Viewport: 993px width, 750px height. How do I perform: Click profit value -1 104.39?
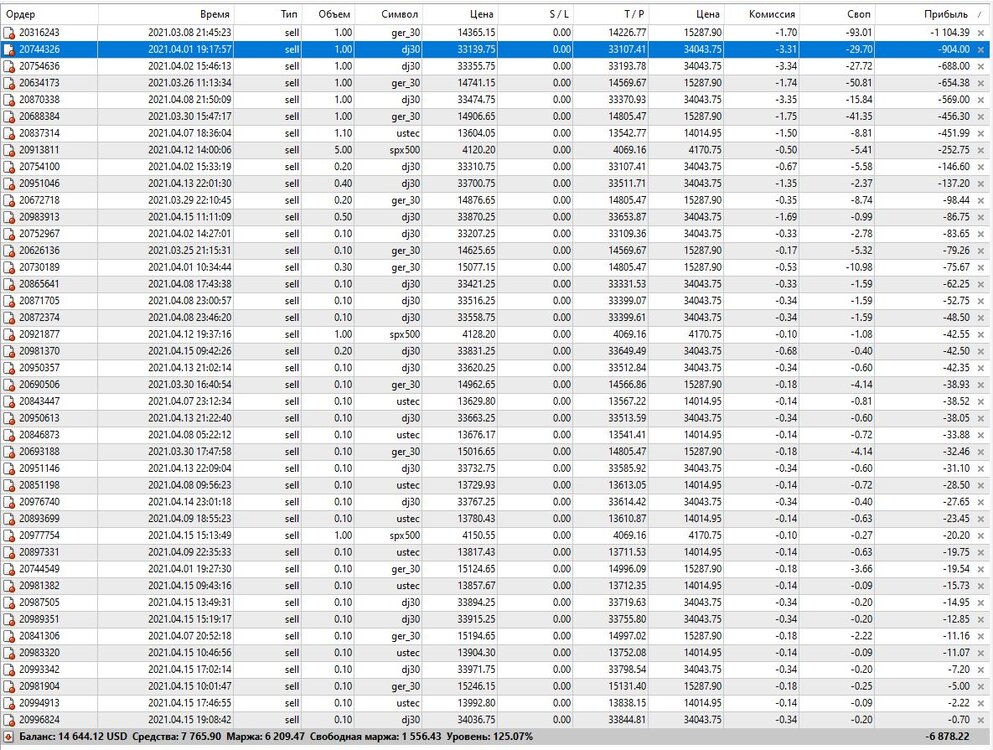click(949, 33)
